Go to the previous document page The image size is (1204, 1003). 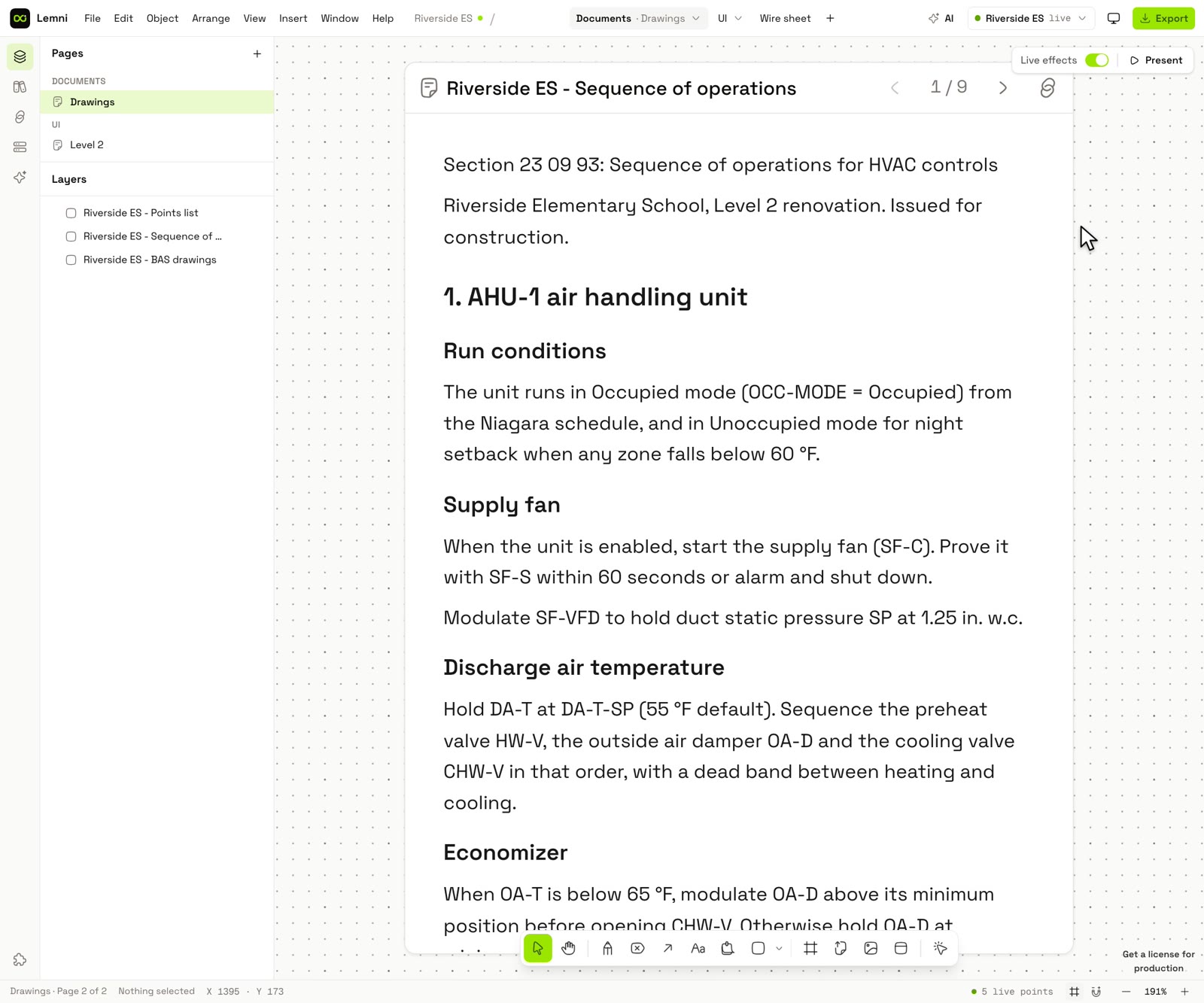point(895,88)
